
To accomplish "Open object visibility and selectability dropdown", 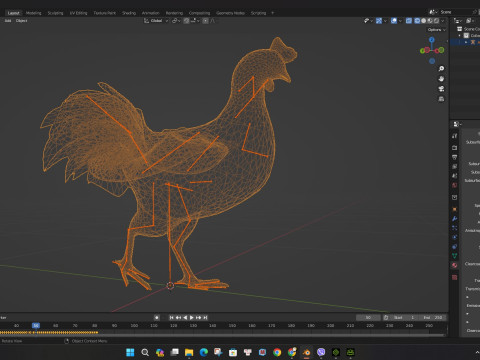I will coord(368,21).
